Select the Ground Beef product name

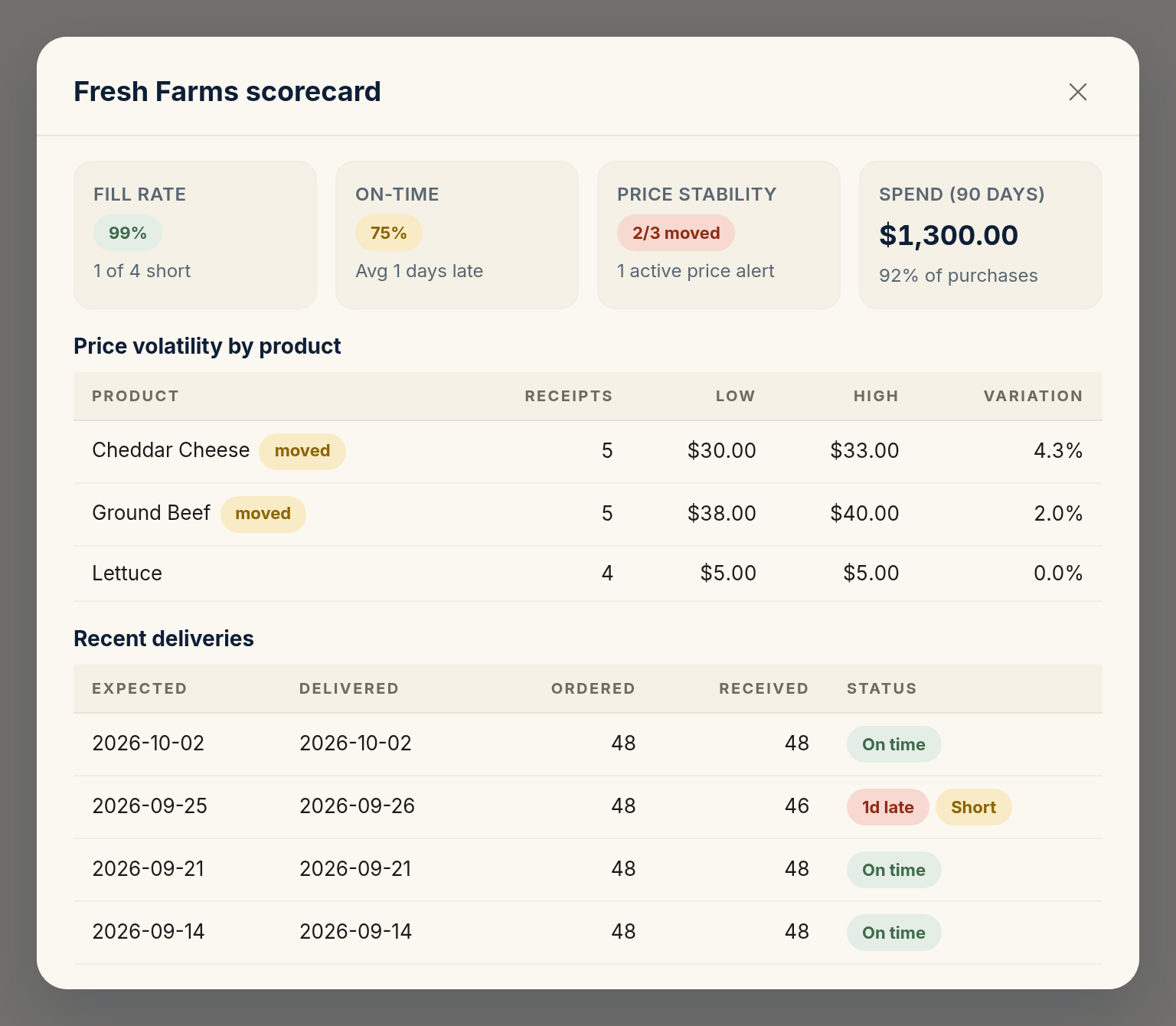pyautogui.click(x=151, y=513)
